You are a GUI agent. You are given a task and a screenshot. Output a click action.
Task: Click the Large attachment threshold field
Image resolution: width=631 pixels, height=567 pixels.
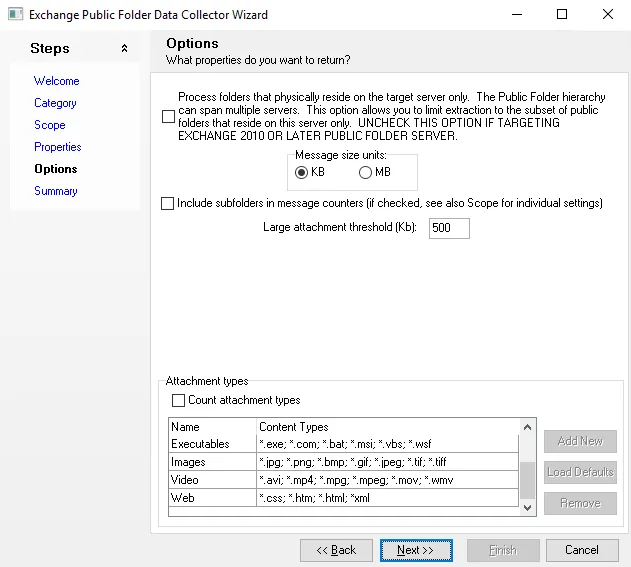pos(449,228)
